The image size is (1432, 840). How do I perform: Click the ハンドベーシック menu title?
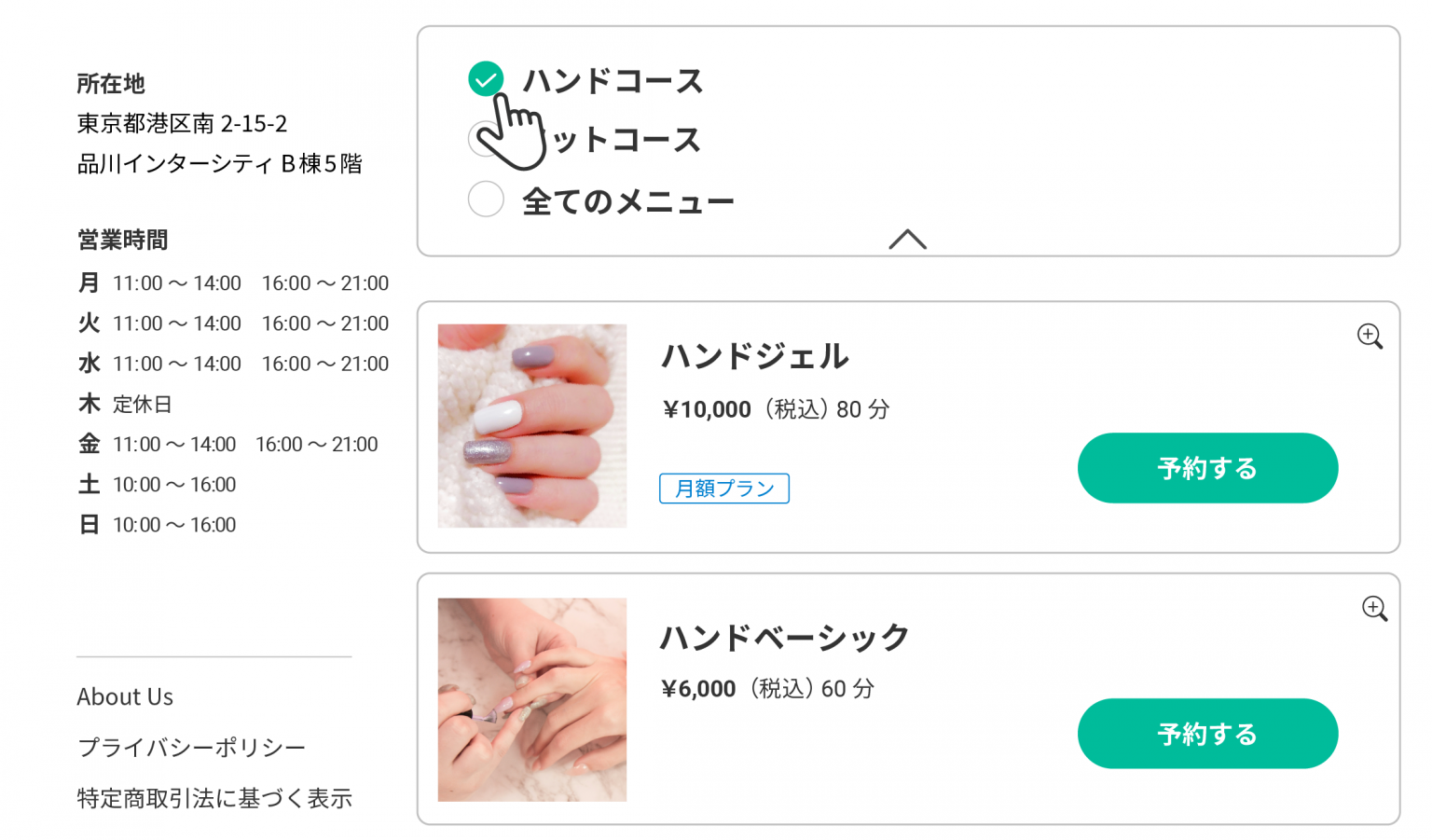784,638
